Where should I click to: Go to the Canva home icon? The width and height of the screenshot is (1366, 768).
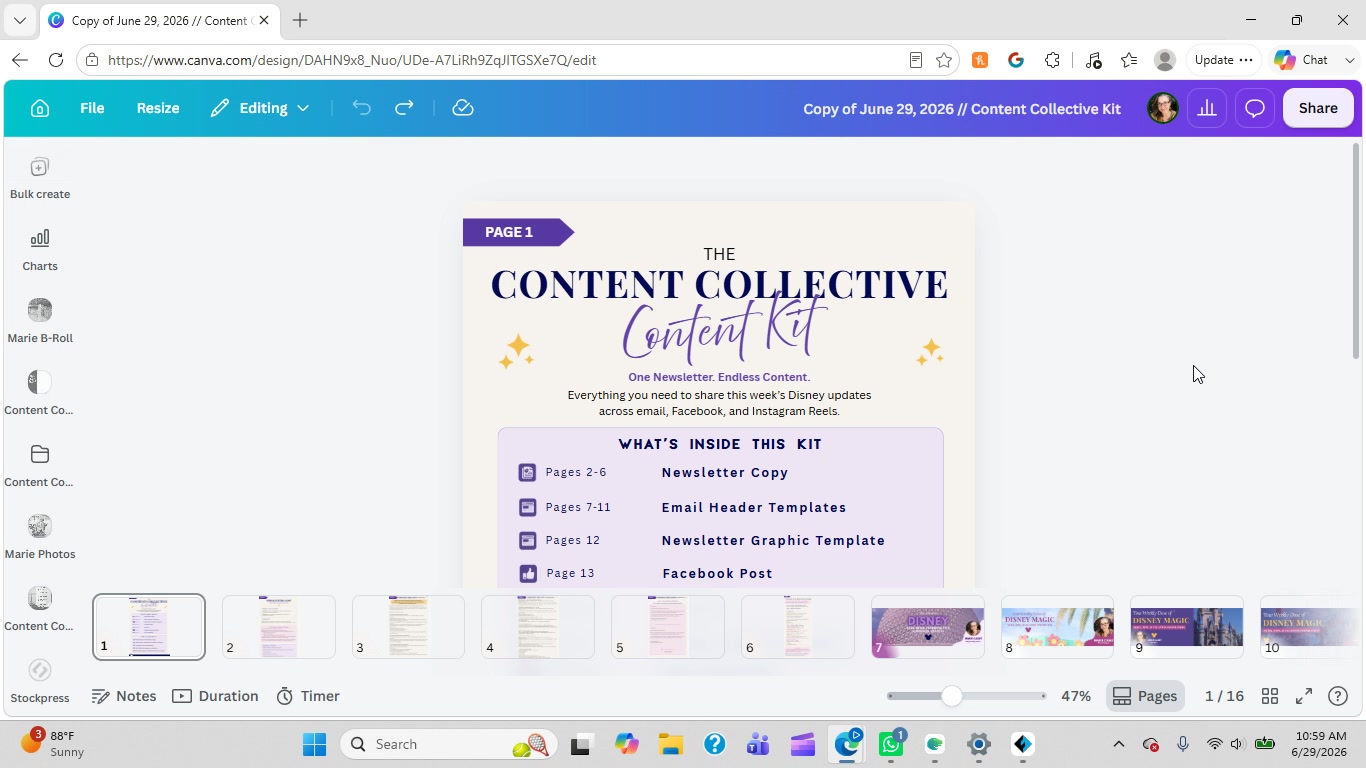(40, 108)
